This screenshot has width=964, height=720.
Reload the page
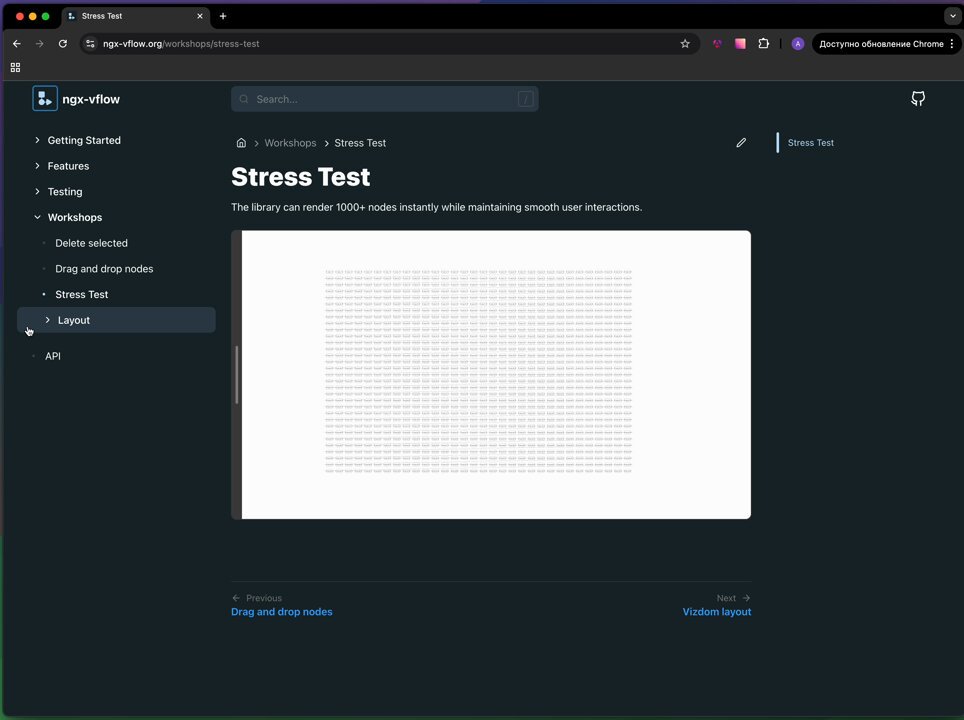pos(63,44)
